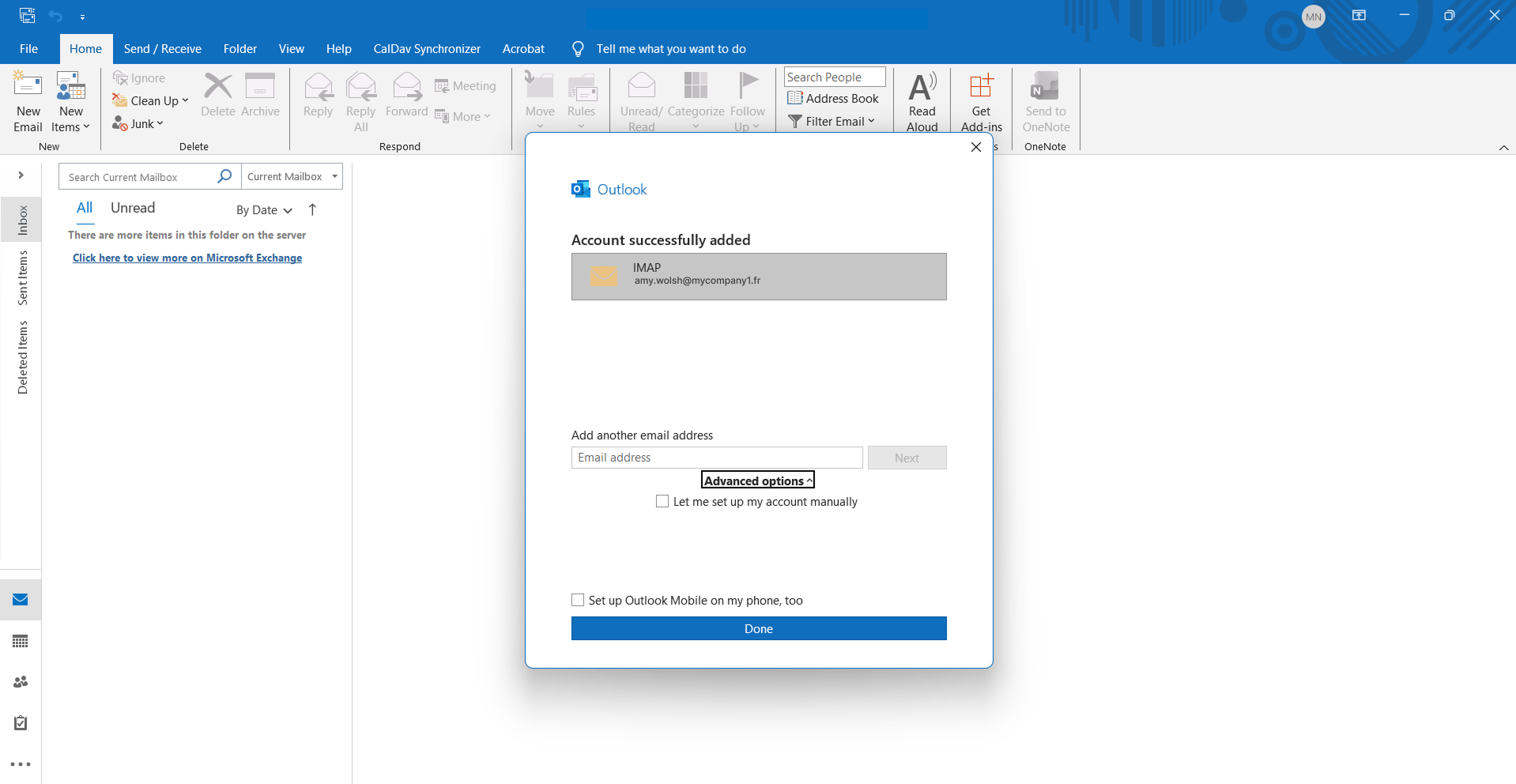The image size is (1516, 784).
Task: Click Tell me what you want to do
Action: pos(671,48)
